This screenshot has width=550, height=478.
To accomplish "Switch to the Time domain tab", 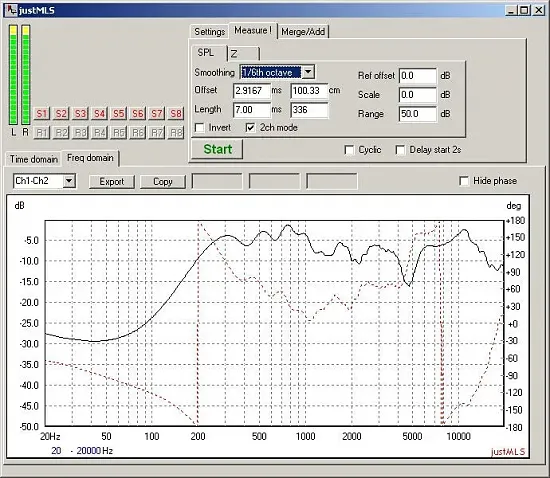I will click(34, 159).
